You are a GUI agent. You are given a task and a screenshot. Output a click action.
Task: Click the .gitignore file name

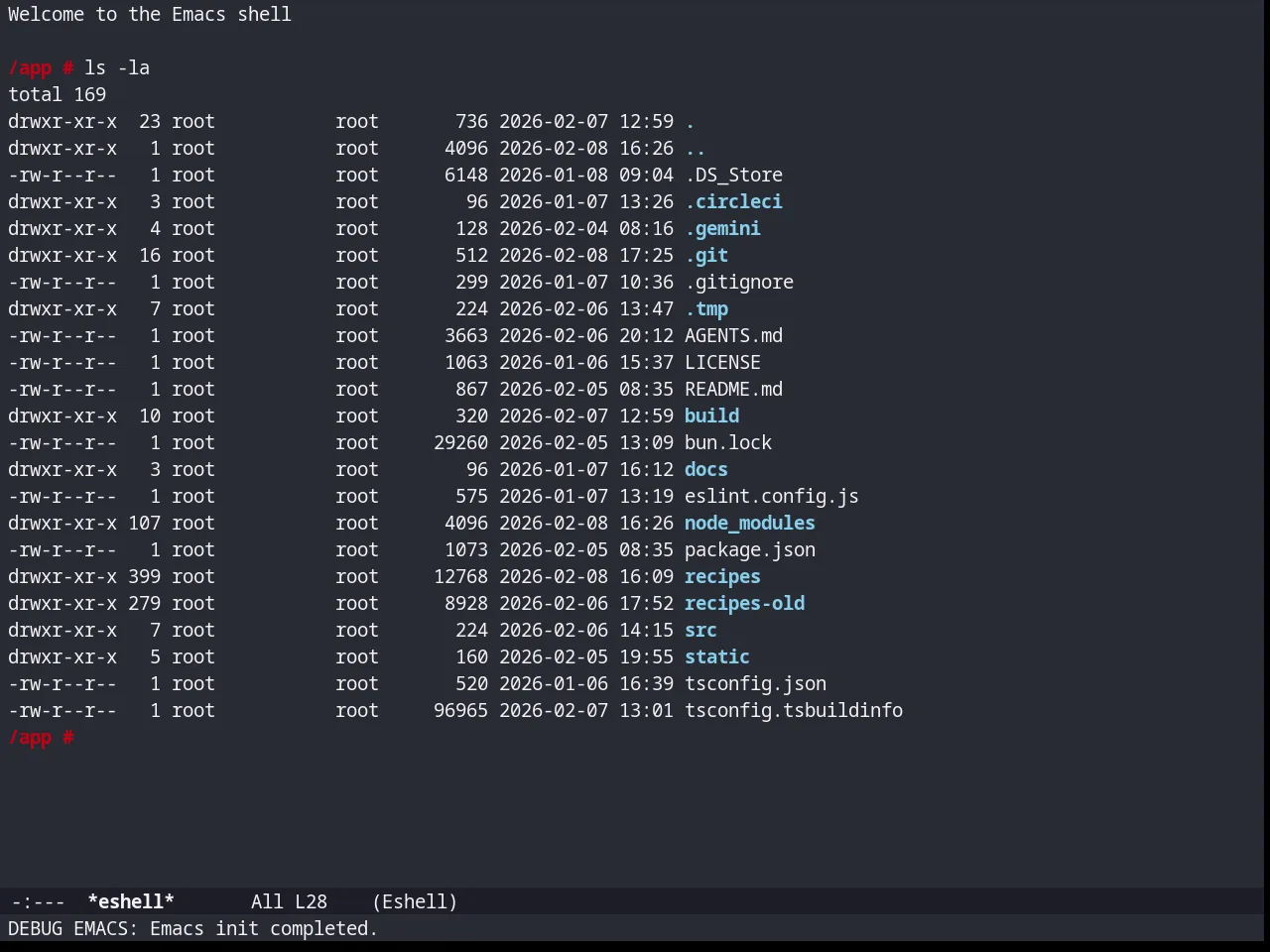(x=739, y=282)
